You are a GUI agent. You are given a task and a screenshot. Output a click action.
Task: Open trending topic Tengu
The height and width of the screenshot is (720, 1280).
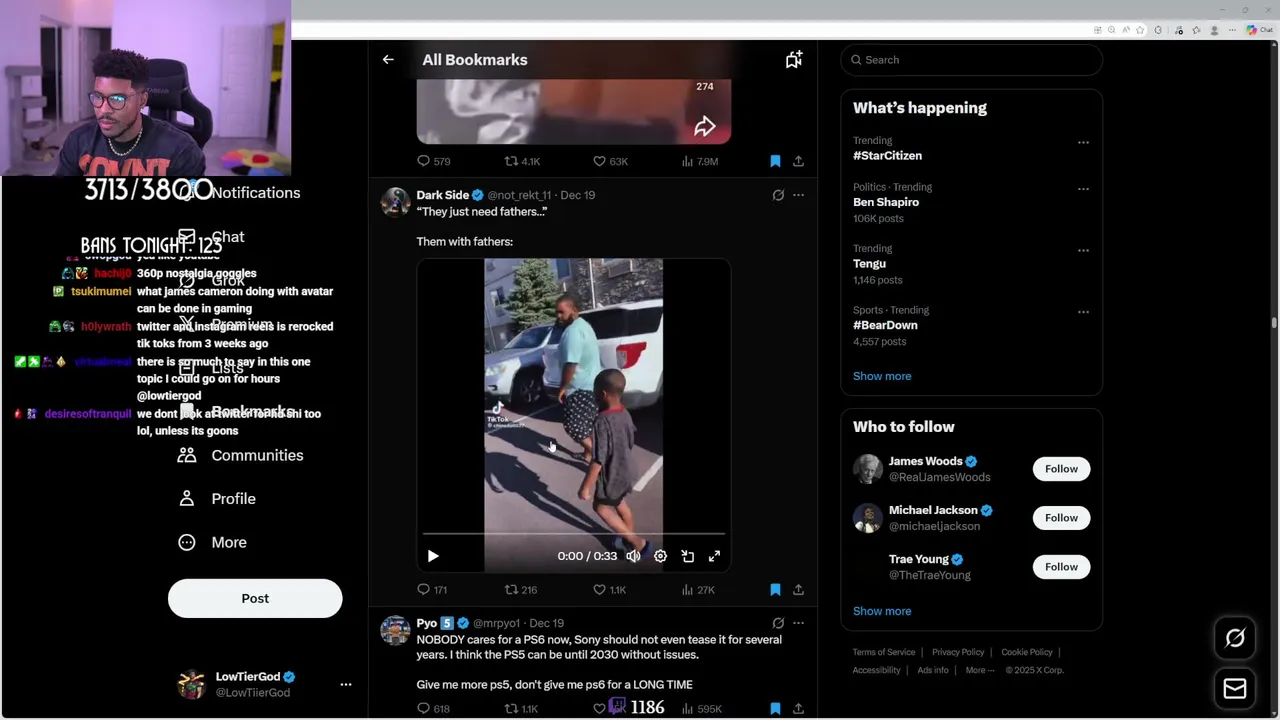point(869,264)
